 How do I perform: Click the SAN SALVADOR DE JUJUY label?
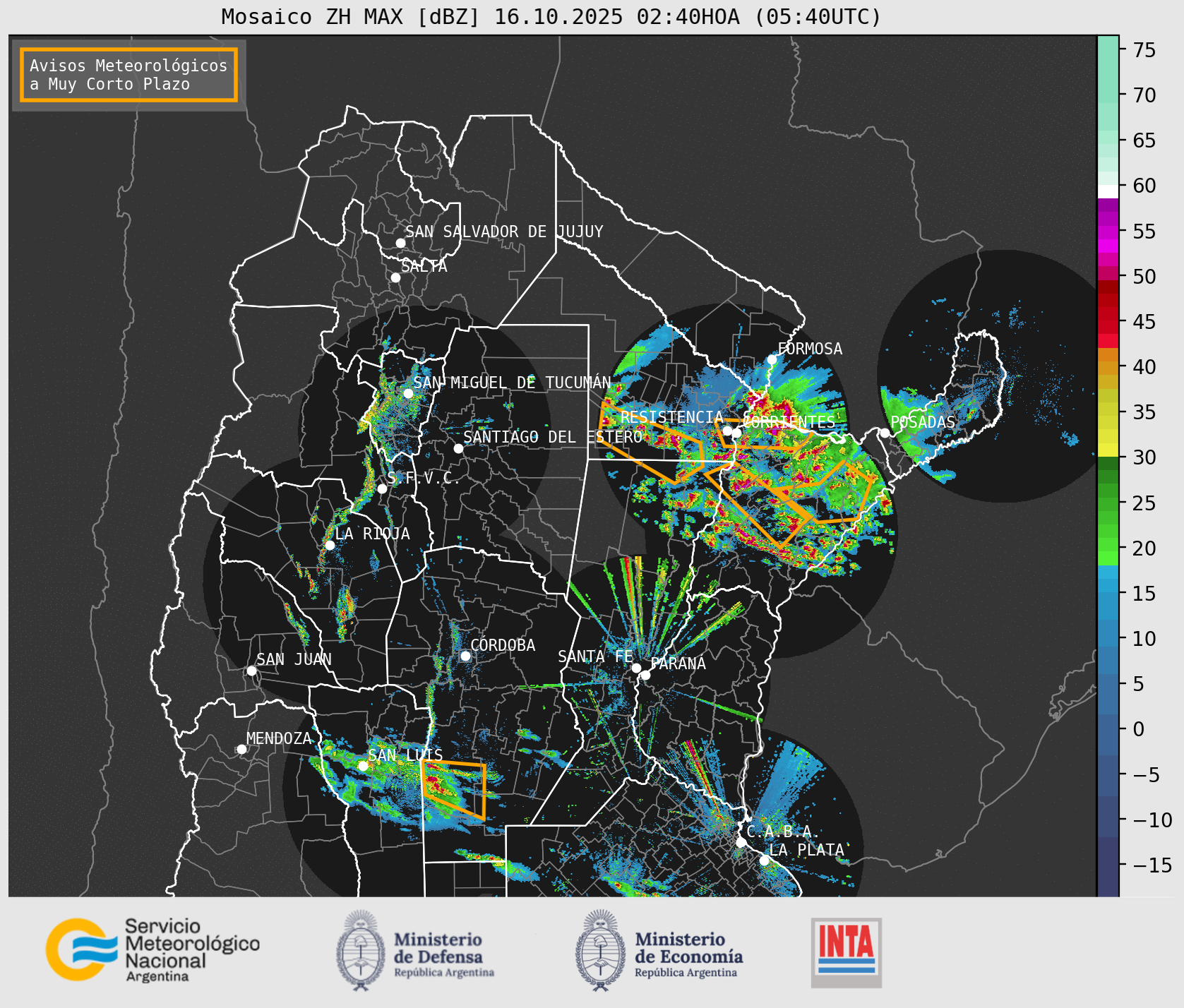504,232
